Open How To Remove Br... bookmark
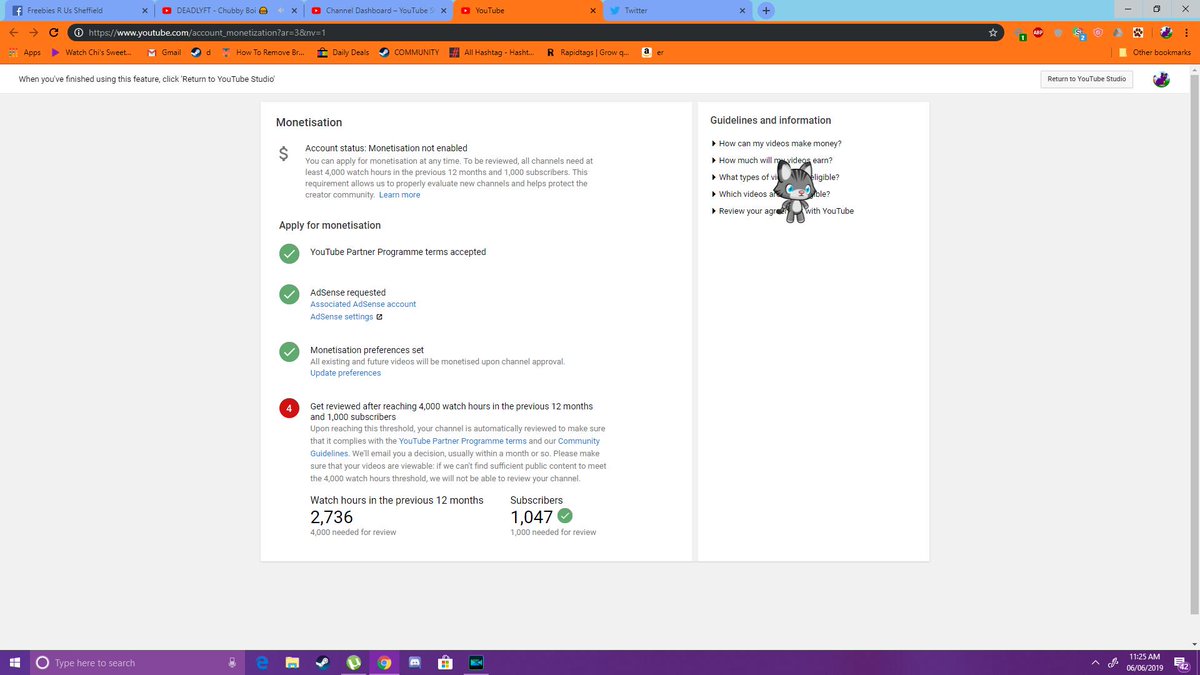 pyautogui.click(x=262, y=52)
